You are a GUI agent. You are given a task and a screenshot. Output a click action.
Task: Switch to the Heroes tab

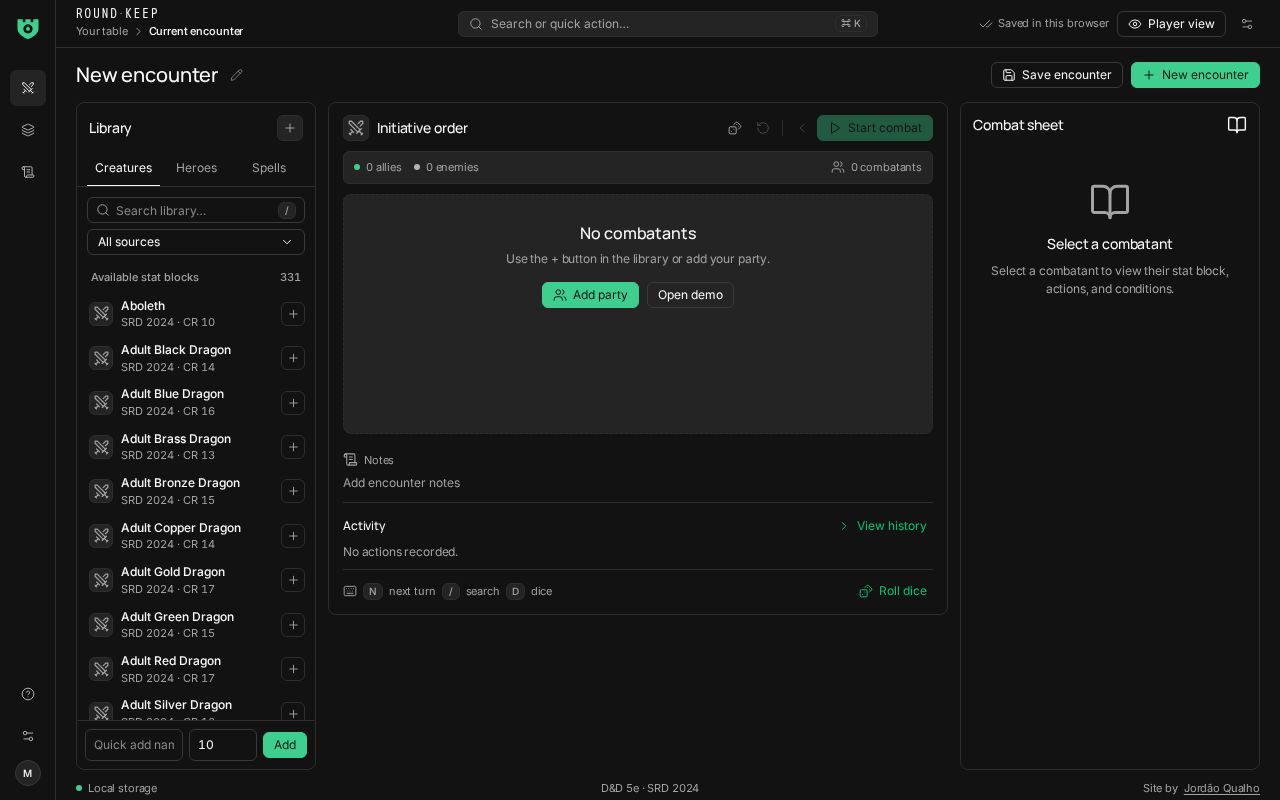196,168
